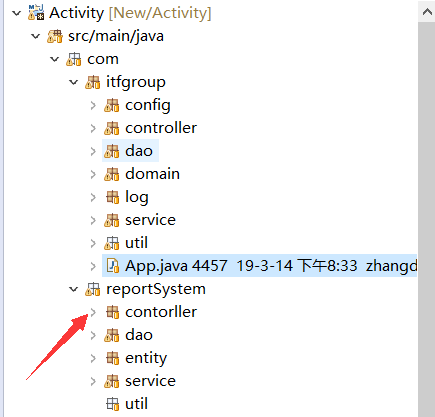
Task: Expand the controller package under itfgroup
Action: (93, 128)
